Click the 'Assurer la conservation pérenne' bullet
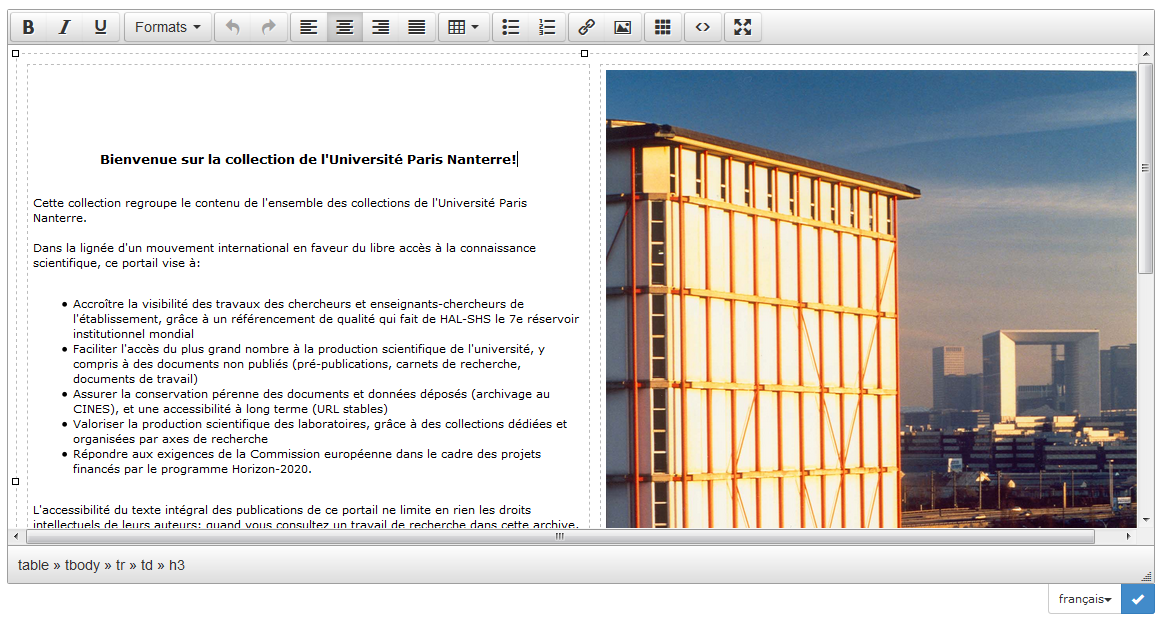Screen dimensions: 1162x620 311,401
